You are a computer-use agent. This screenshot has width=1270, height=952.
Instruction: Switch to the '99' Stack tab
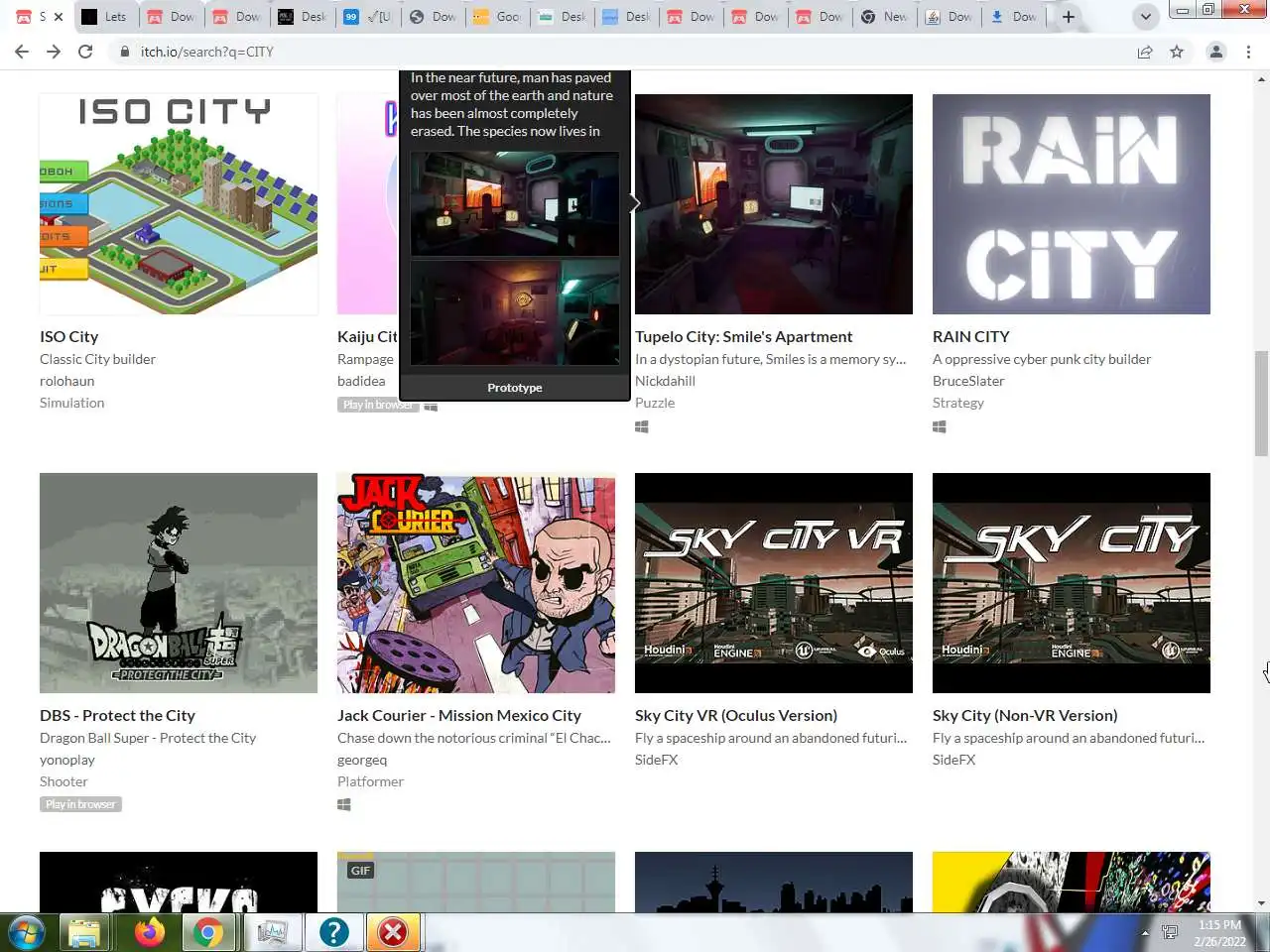[367, 17]
